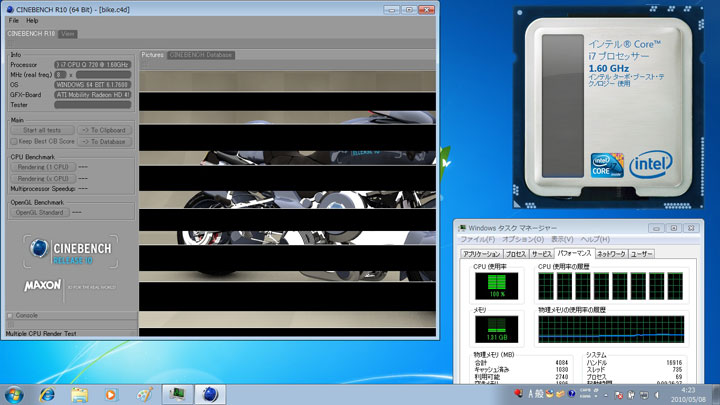Open the IME pad icon in language bar
This screenshot has width=720, height=405.
coord(549,394)
